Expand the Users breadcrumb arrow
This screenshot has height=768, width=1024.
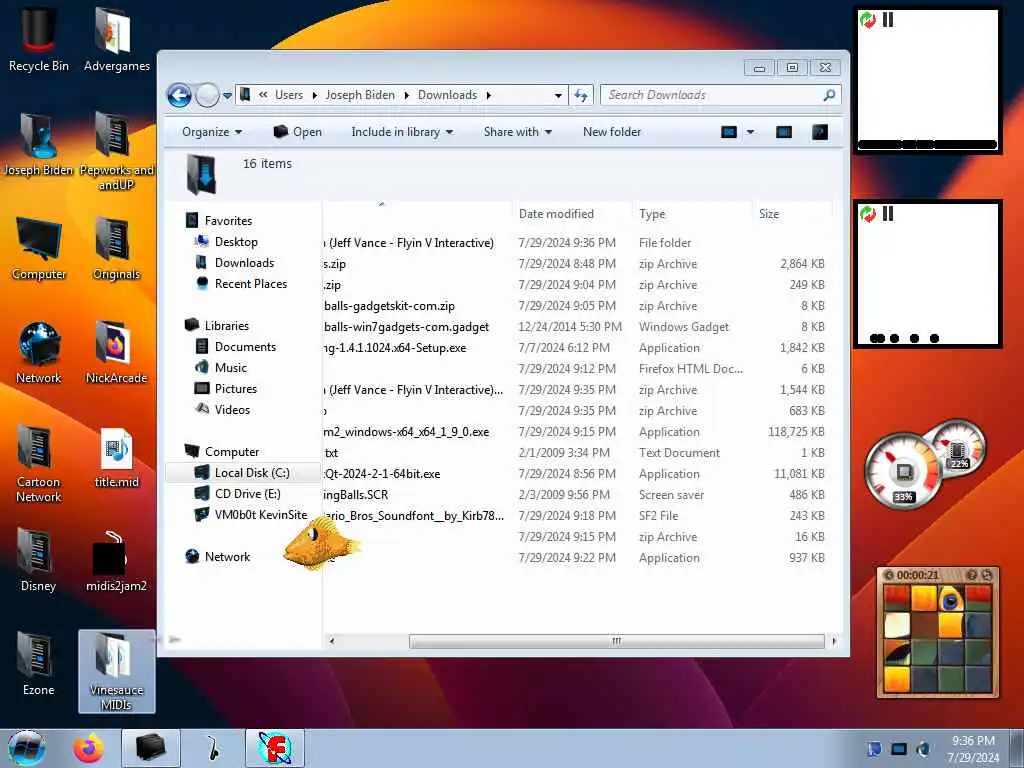314,95
